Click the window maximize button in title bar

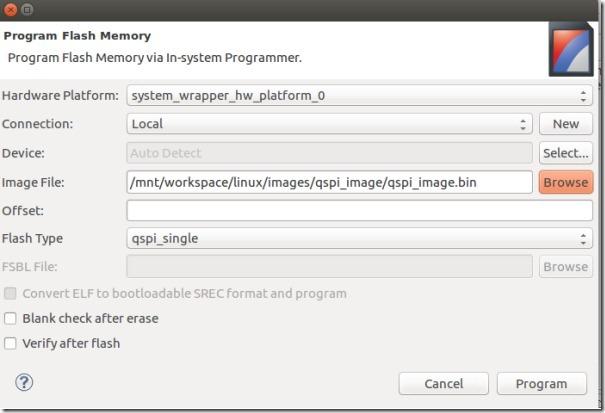pyautogui.click(x=27, y=10)
